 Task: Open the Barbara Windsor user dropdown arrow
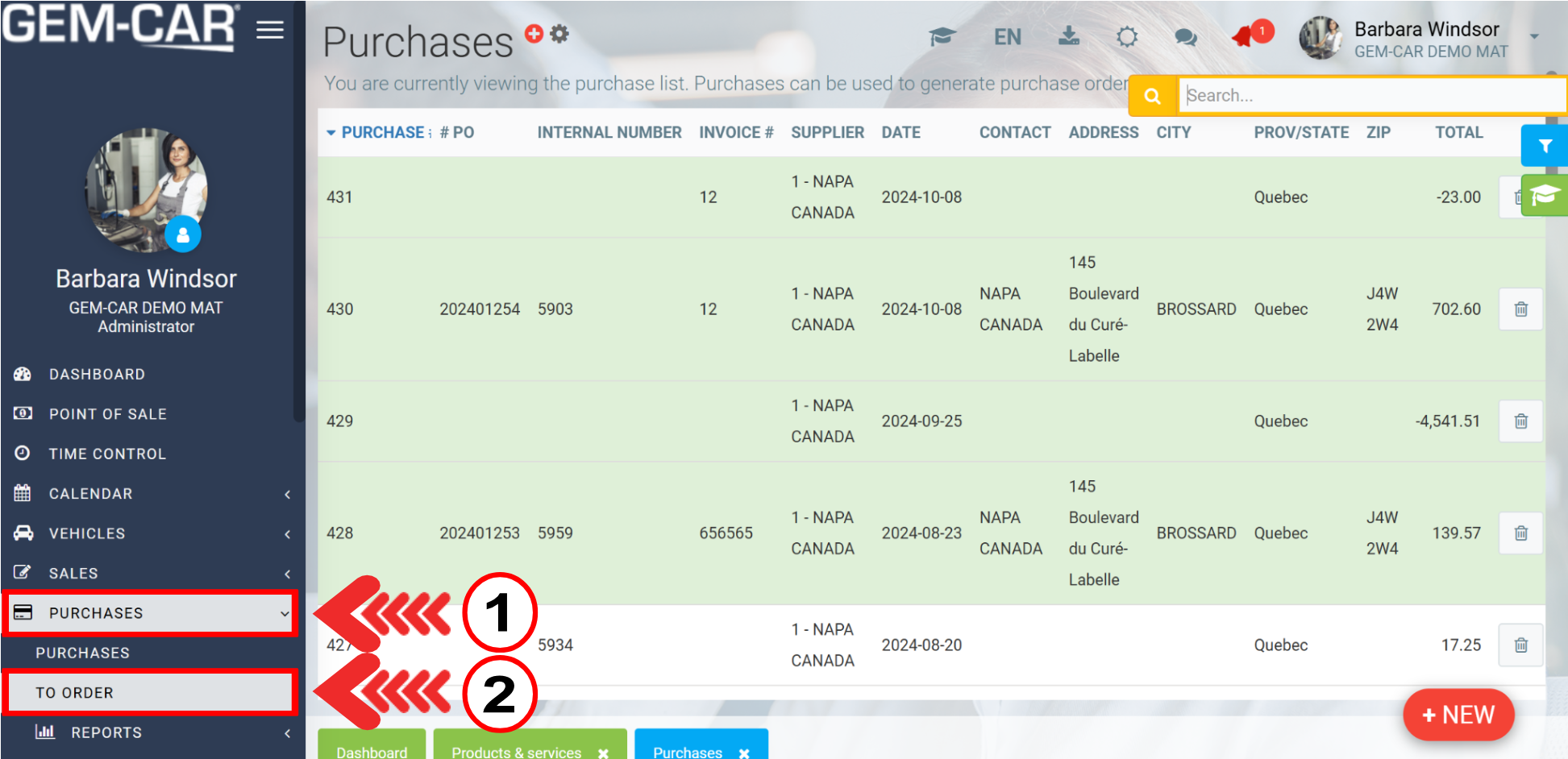(1534, 36)
